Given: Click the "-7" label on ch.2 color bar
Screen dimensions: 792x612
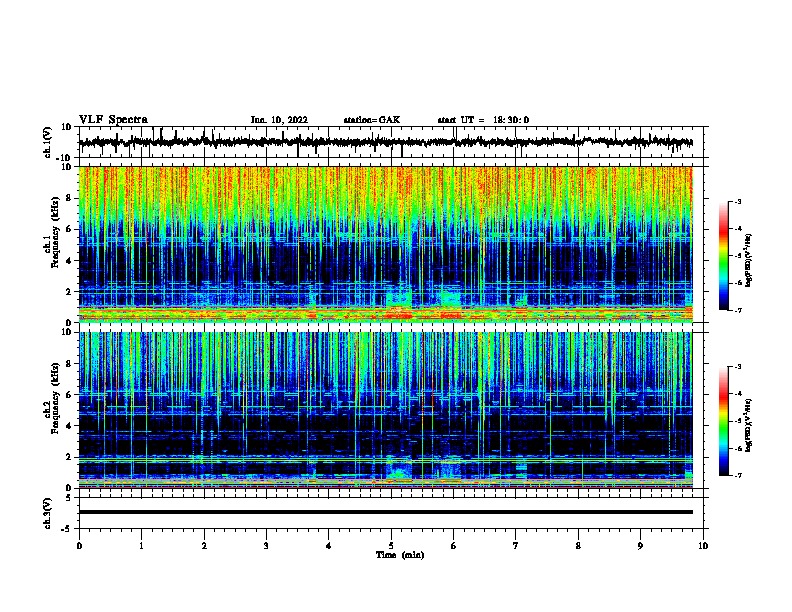Looking at the screenshot, I should [x=737, y=475].
